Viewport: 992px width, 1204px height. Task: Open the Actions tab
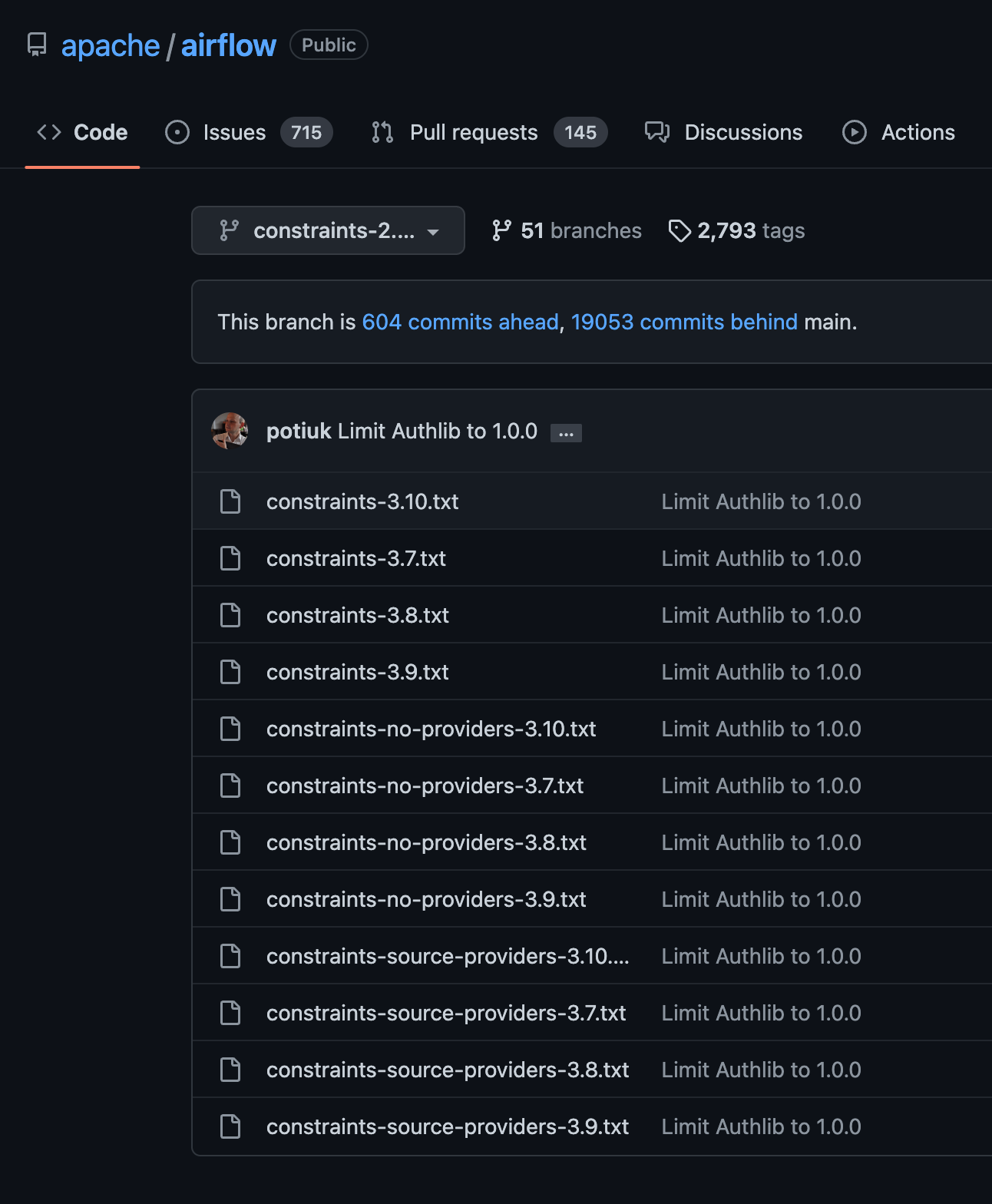click(898, 132)
